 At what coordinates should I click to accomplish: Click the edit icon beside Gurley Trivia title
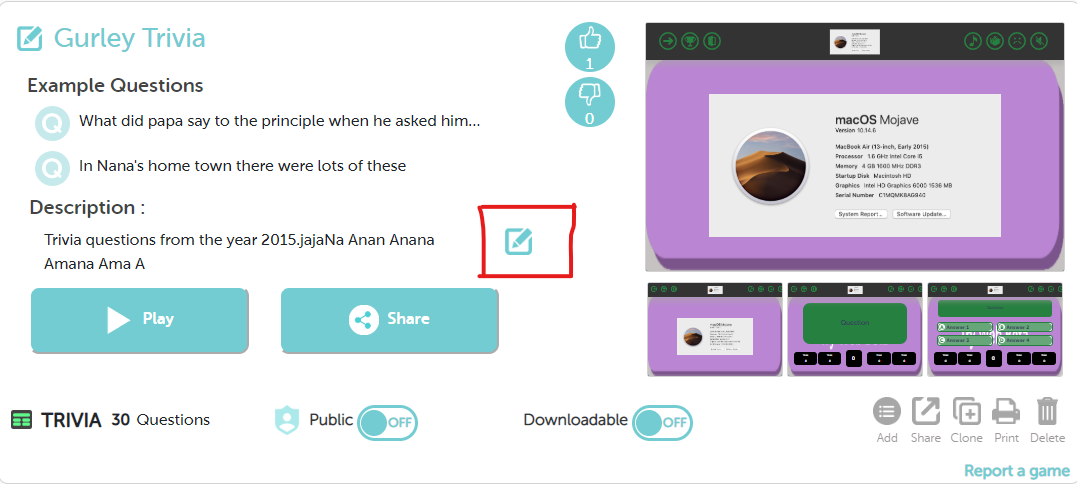click(30, 38)
